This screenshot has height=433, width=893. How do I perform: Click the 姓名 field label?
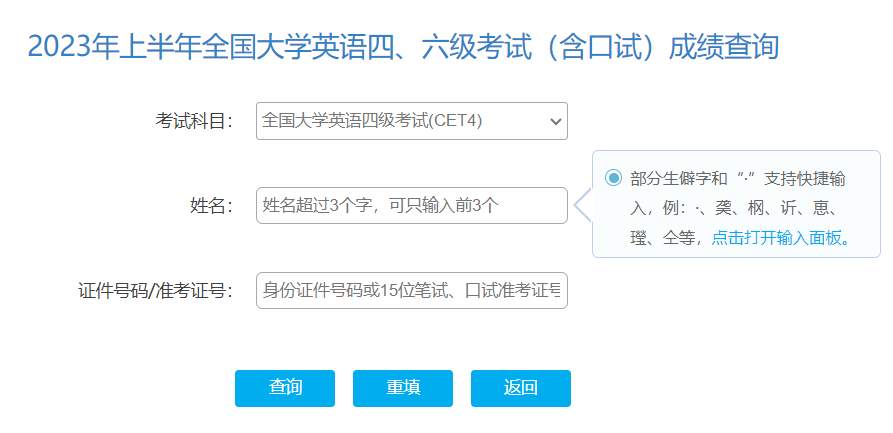click(x=211, y=206)
